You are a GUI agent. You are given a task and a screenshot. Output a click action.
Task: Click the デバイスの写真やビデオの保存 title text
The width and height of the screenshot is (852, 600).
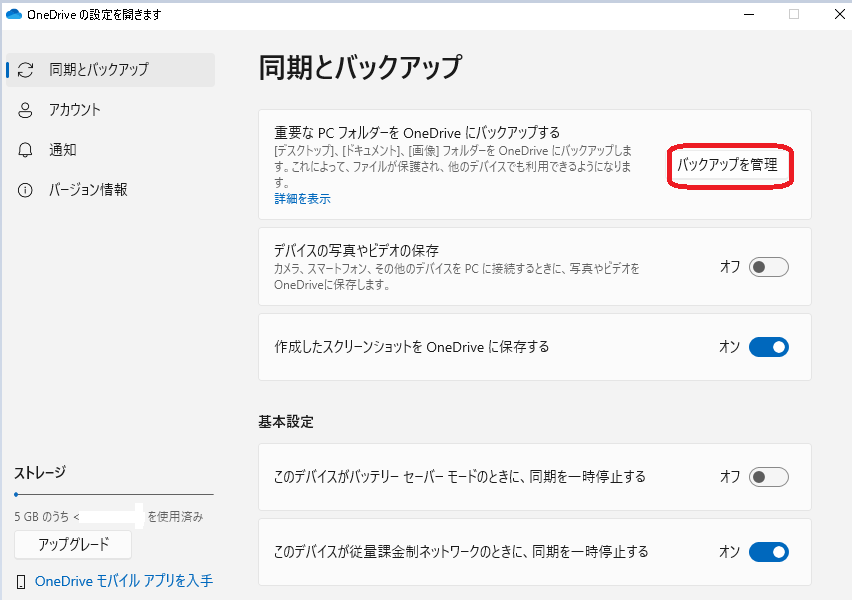point(356,251)
